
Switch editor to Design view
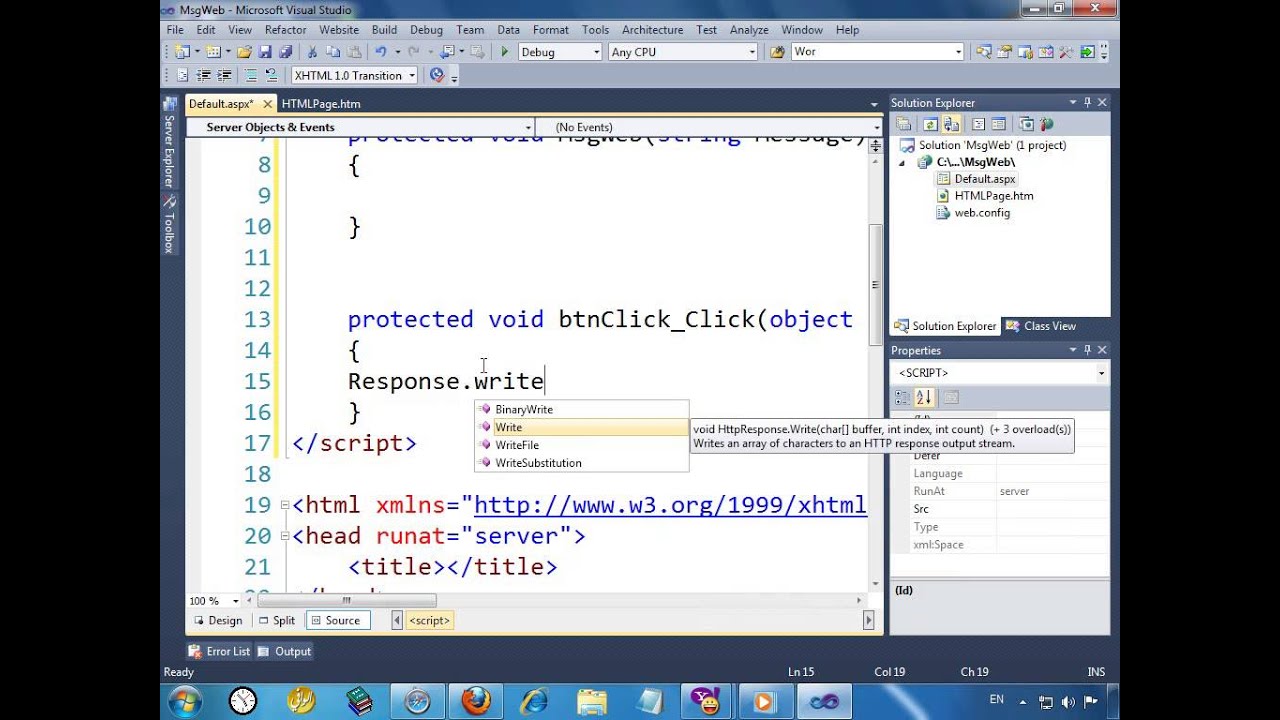[217, 620]
